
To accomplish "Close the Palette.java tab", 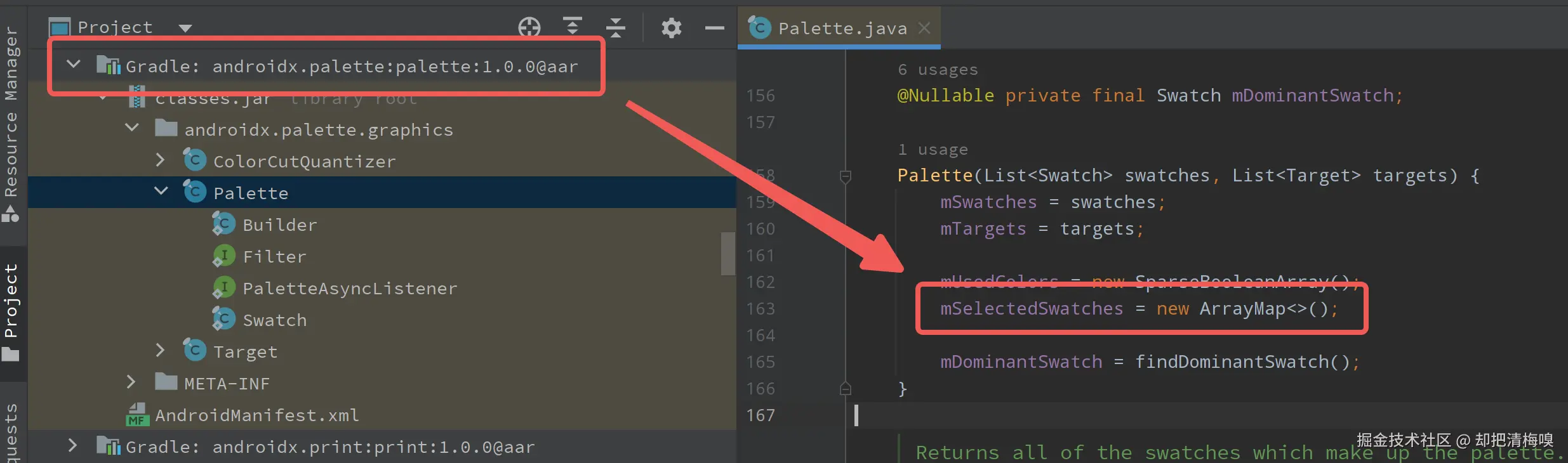I will click(924, 28).
